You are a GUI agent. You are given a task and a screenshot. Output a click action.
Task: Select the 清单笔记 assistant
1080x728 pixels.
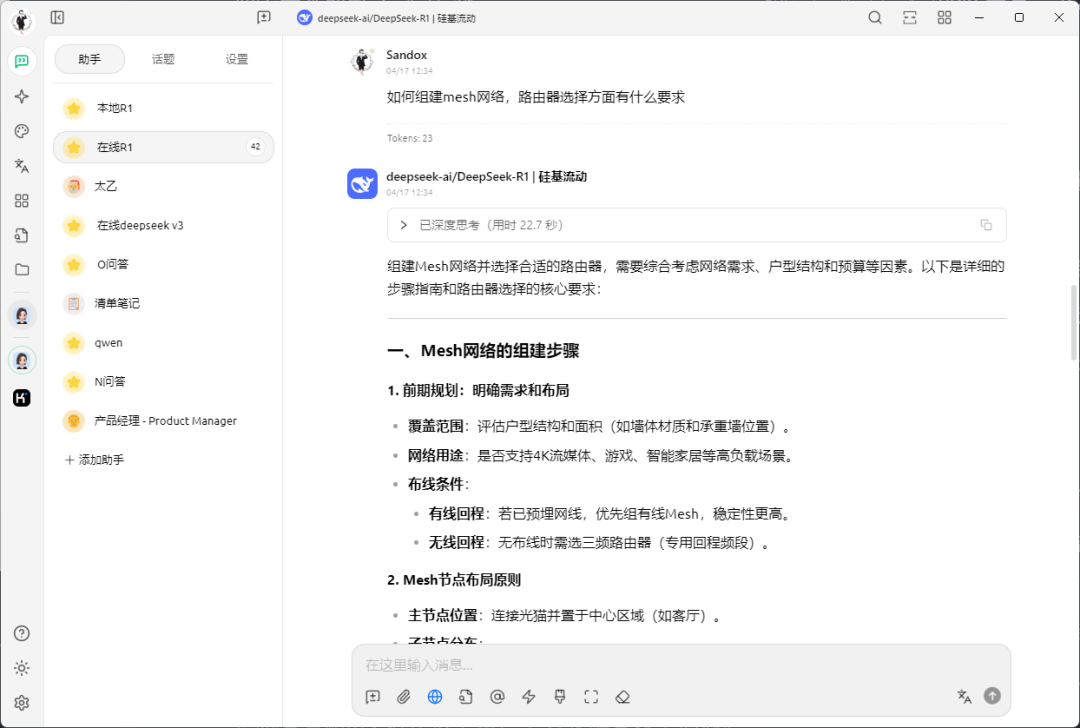click(163, 303)
